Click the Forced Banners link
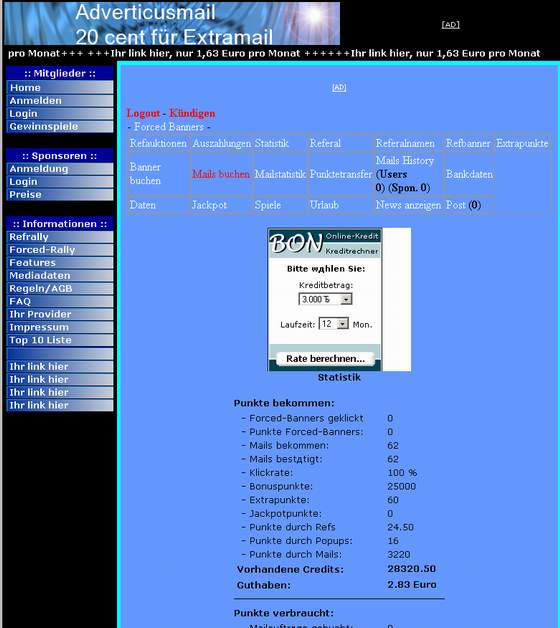Screen dimensions: 560x628 169,127
